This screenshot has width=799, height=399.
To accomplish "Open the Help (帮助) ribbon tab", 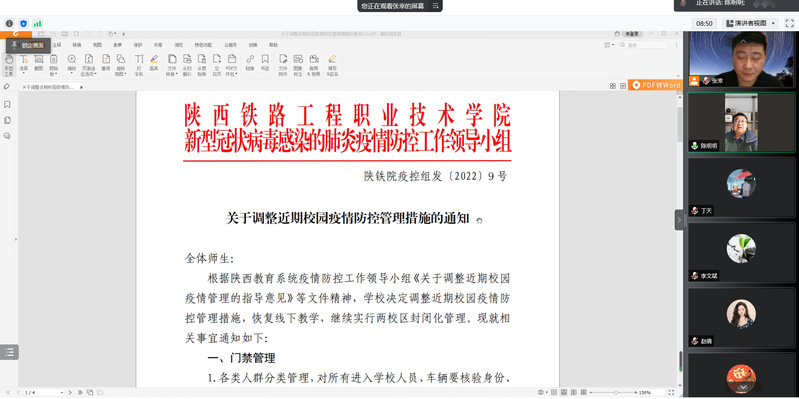I will (x=274, y=45).
